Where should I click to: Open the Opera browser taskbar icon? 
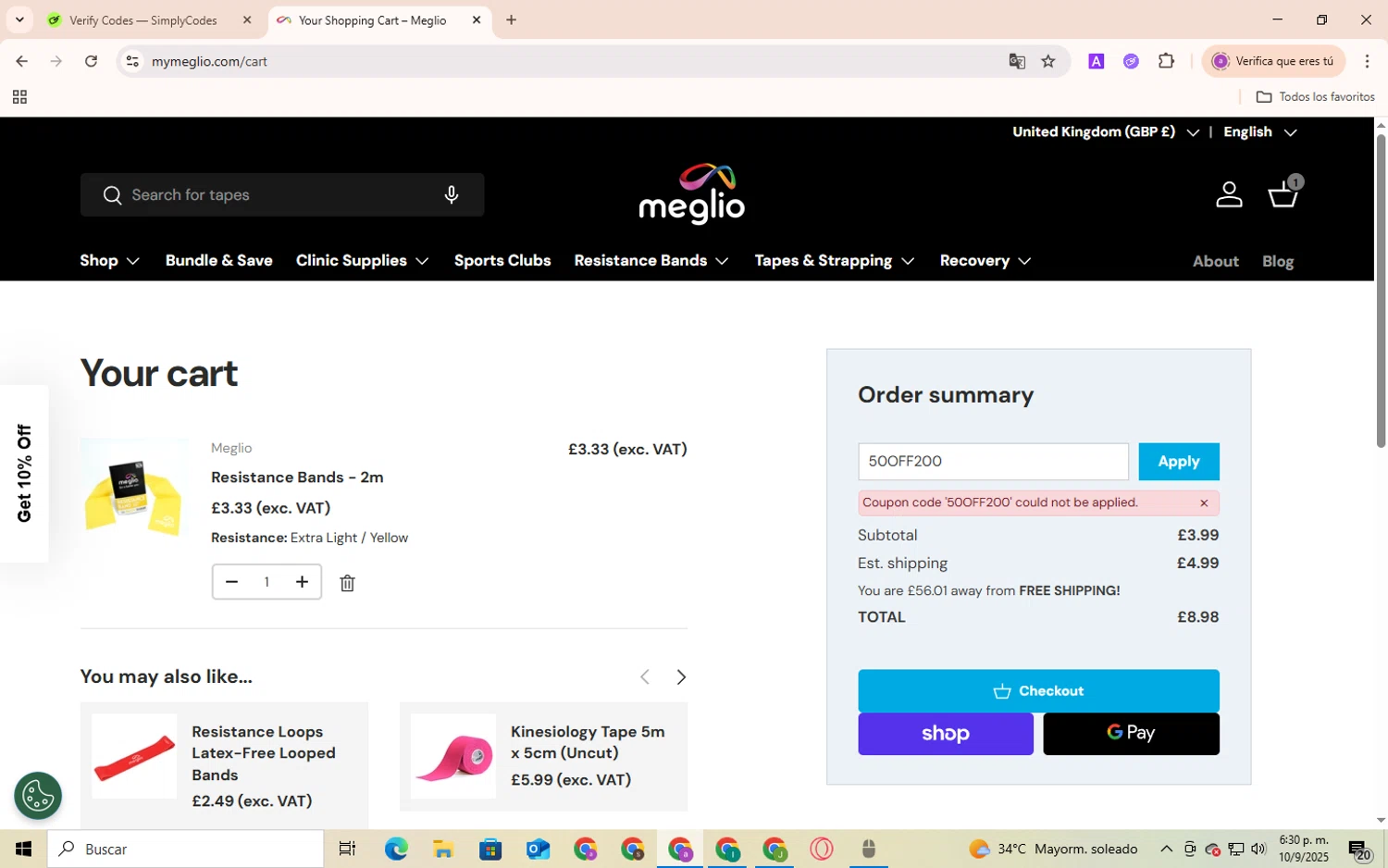(821, 849)
